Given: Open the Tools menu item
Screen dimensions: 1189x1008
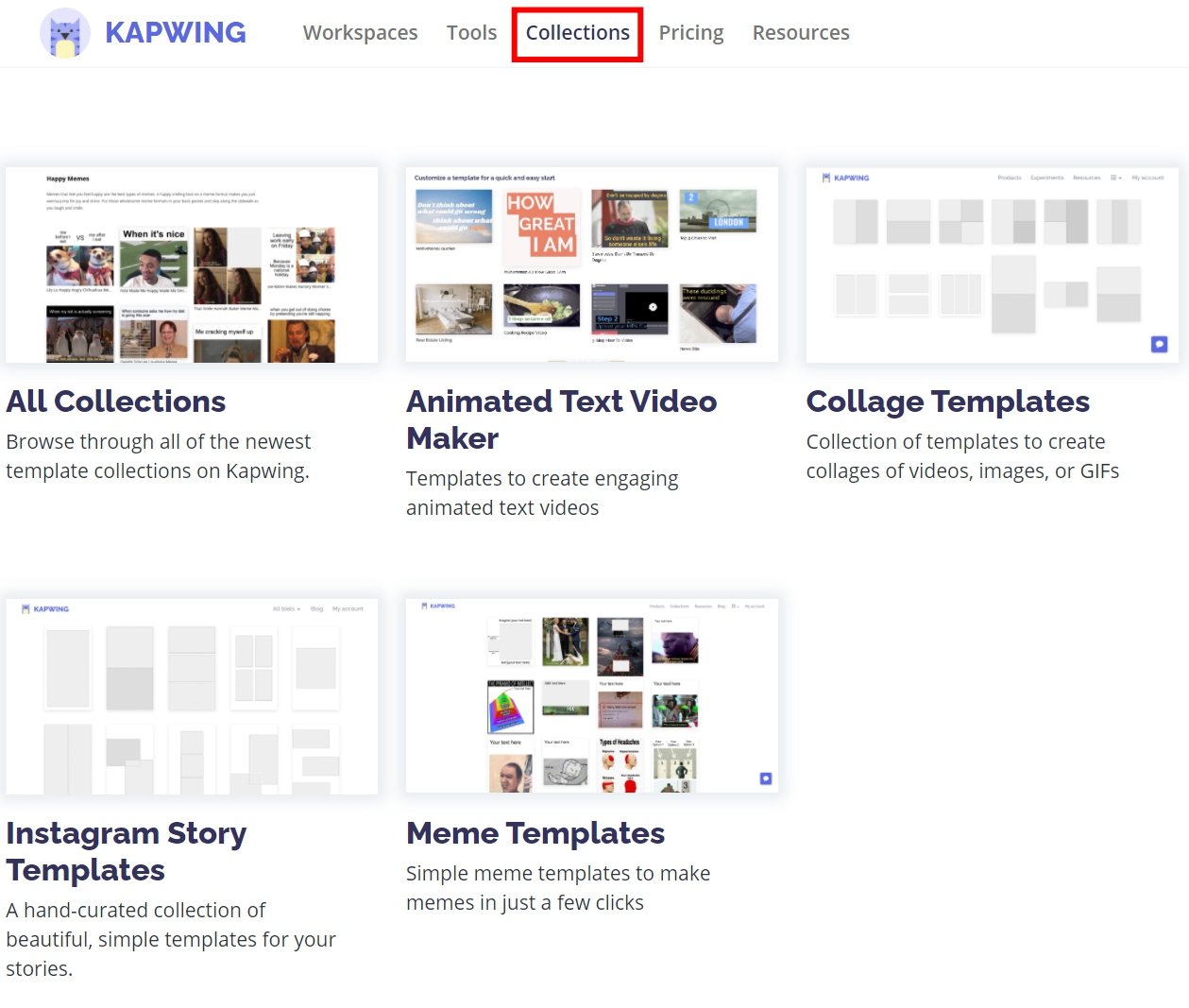Looking at the screenshot, I should (471, 33).
